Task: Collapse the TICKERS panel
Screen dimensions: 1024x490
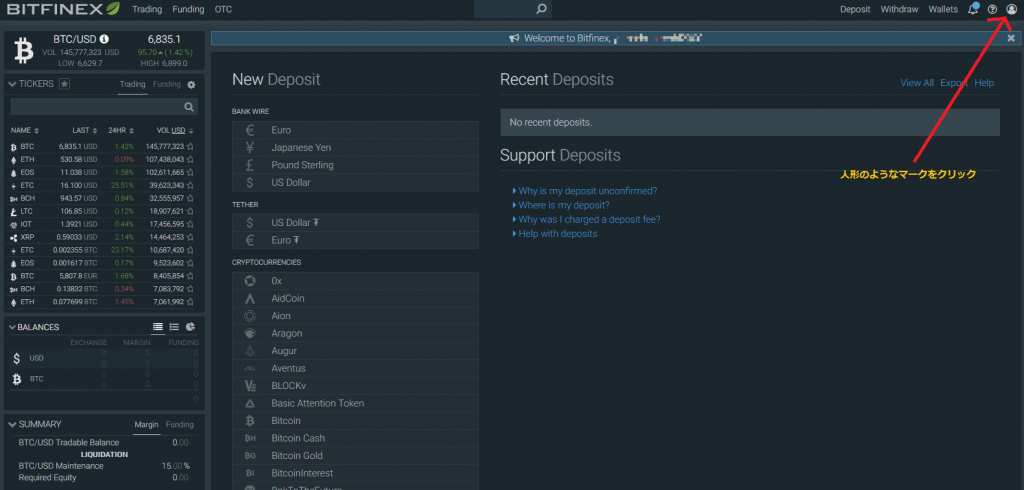Action: 12,84
